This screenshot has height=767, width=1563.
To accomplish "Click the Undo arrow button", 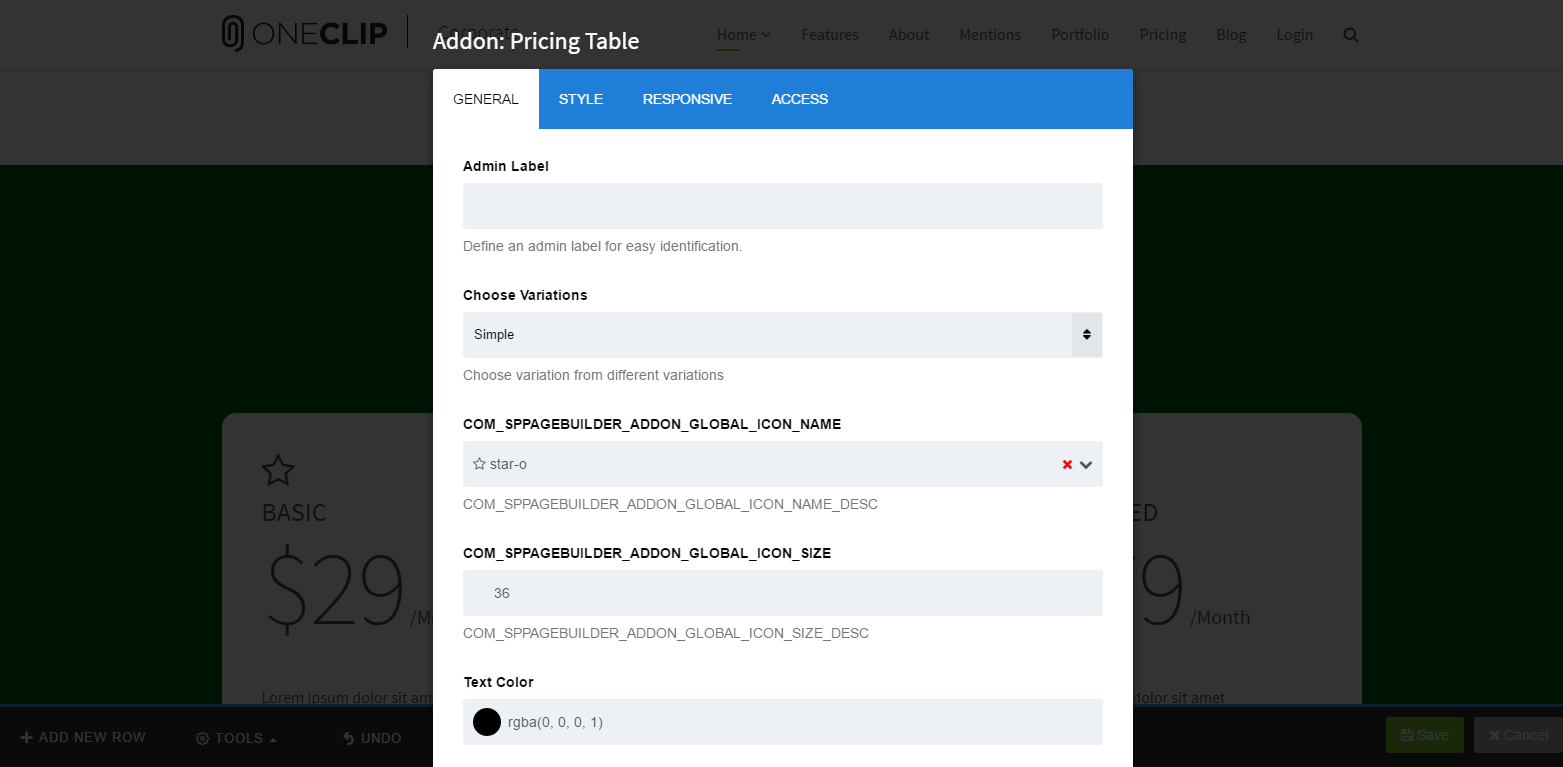I will click(372, 738).
